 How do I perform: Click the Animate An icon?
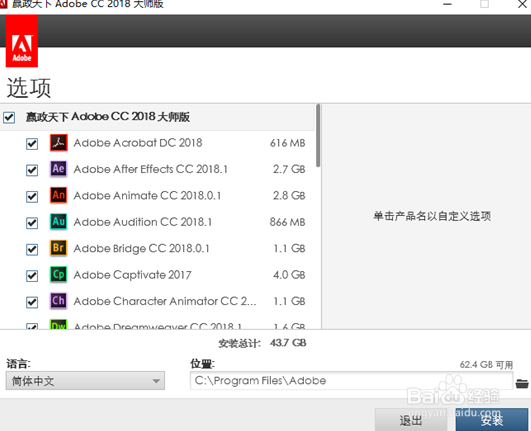point(59,195)
